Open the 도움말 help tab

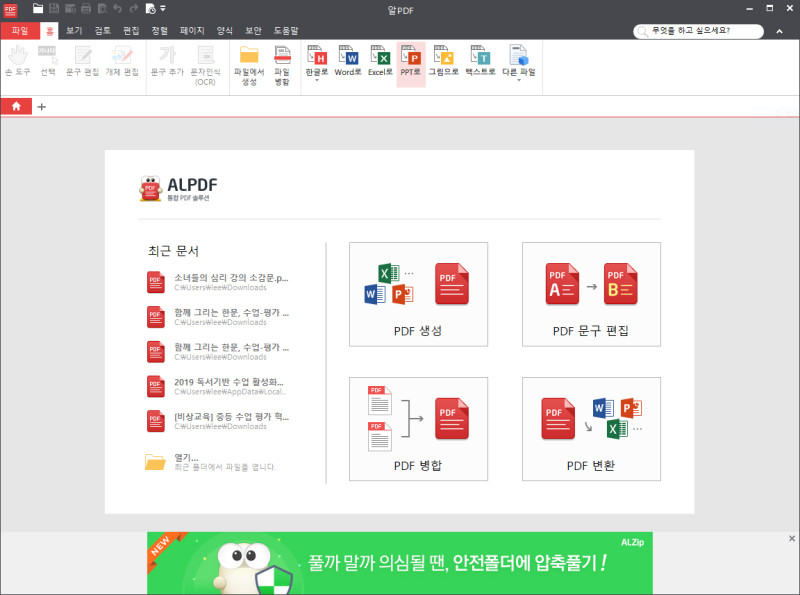pyautogui.click(x=286, y=31)
